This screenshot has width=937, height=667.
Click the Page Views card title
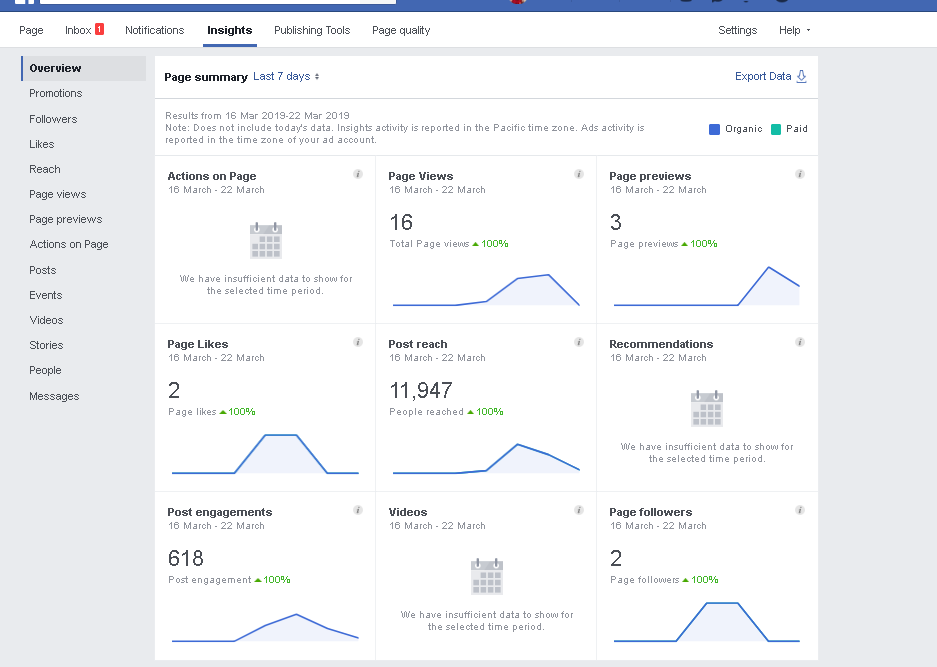pyautogui.click(x=421, y=176)
